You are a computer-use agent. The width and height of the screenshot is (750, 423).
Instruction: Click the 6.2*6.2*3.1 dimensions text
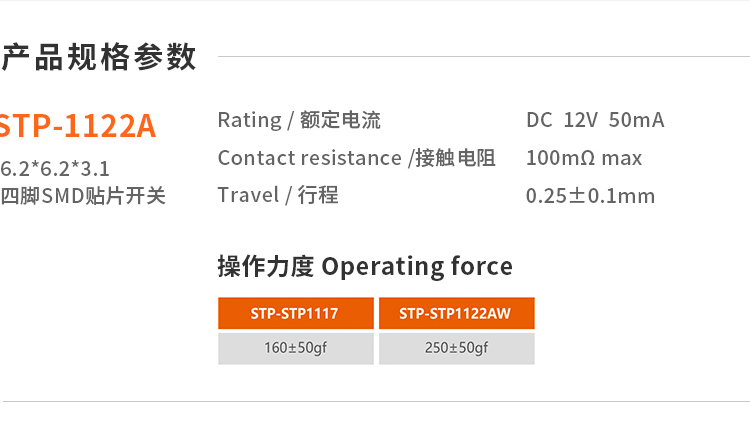coord(55,167)
